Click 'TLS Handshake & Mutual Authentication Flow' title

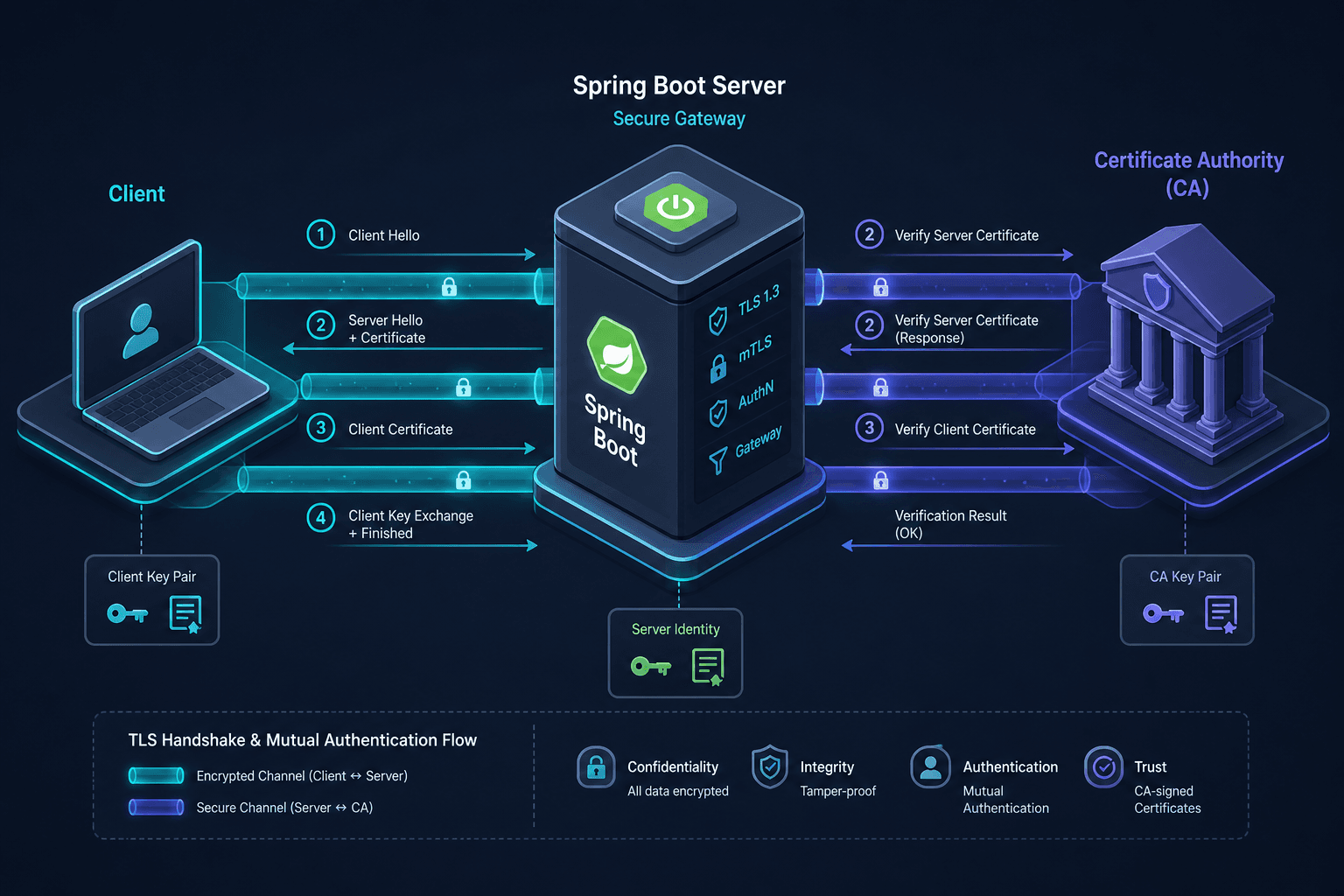click(x=303, y=740)
